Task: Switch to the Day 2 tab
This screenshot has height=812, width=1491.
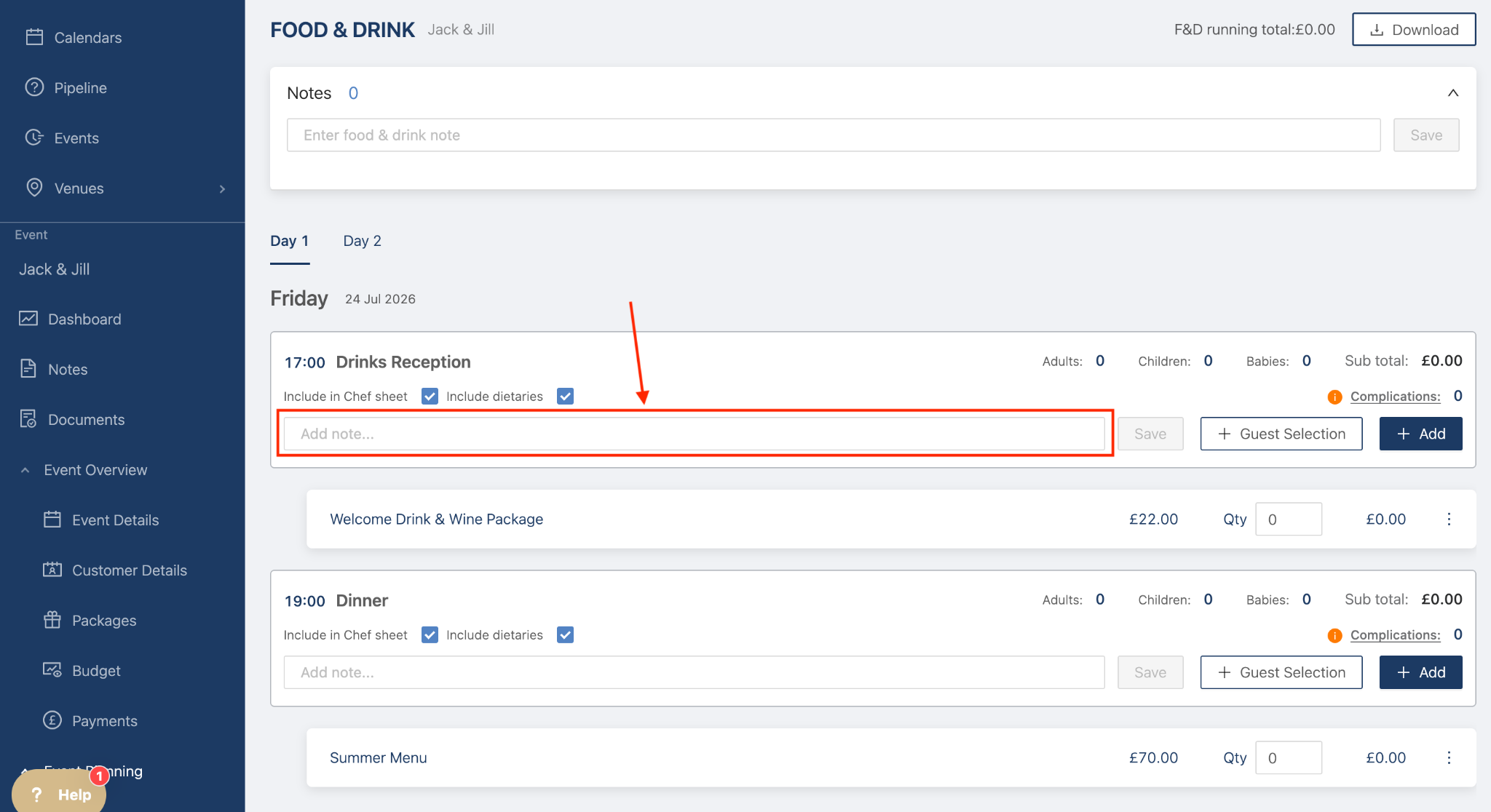Action: click(x=362, y=241)
